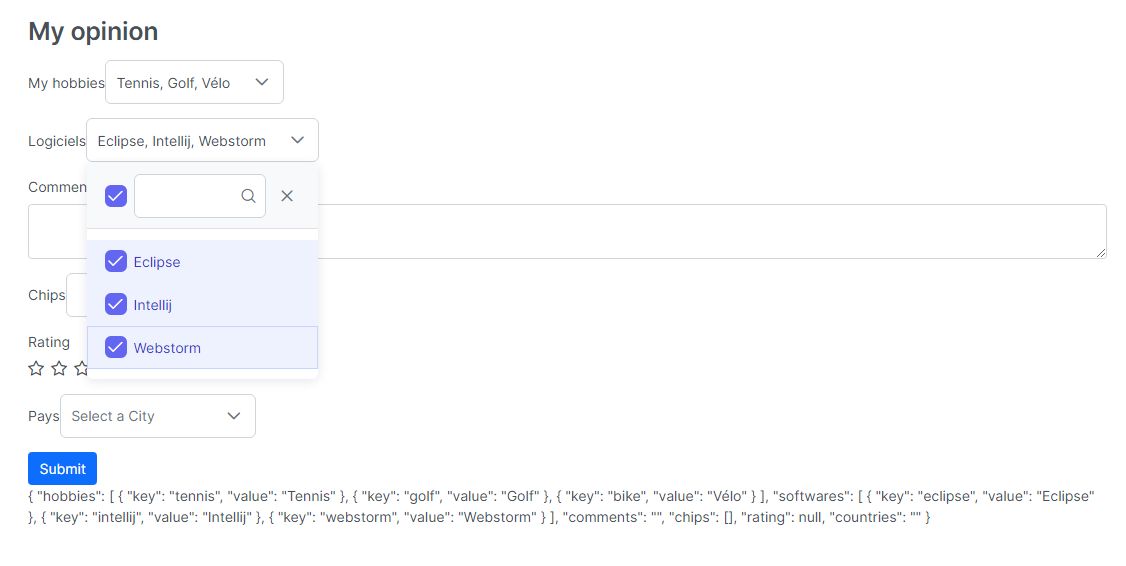Click the JSON output text below Submit
This screenshot has width=1126, height=566.
coord(561,506)
